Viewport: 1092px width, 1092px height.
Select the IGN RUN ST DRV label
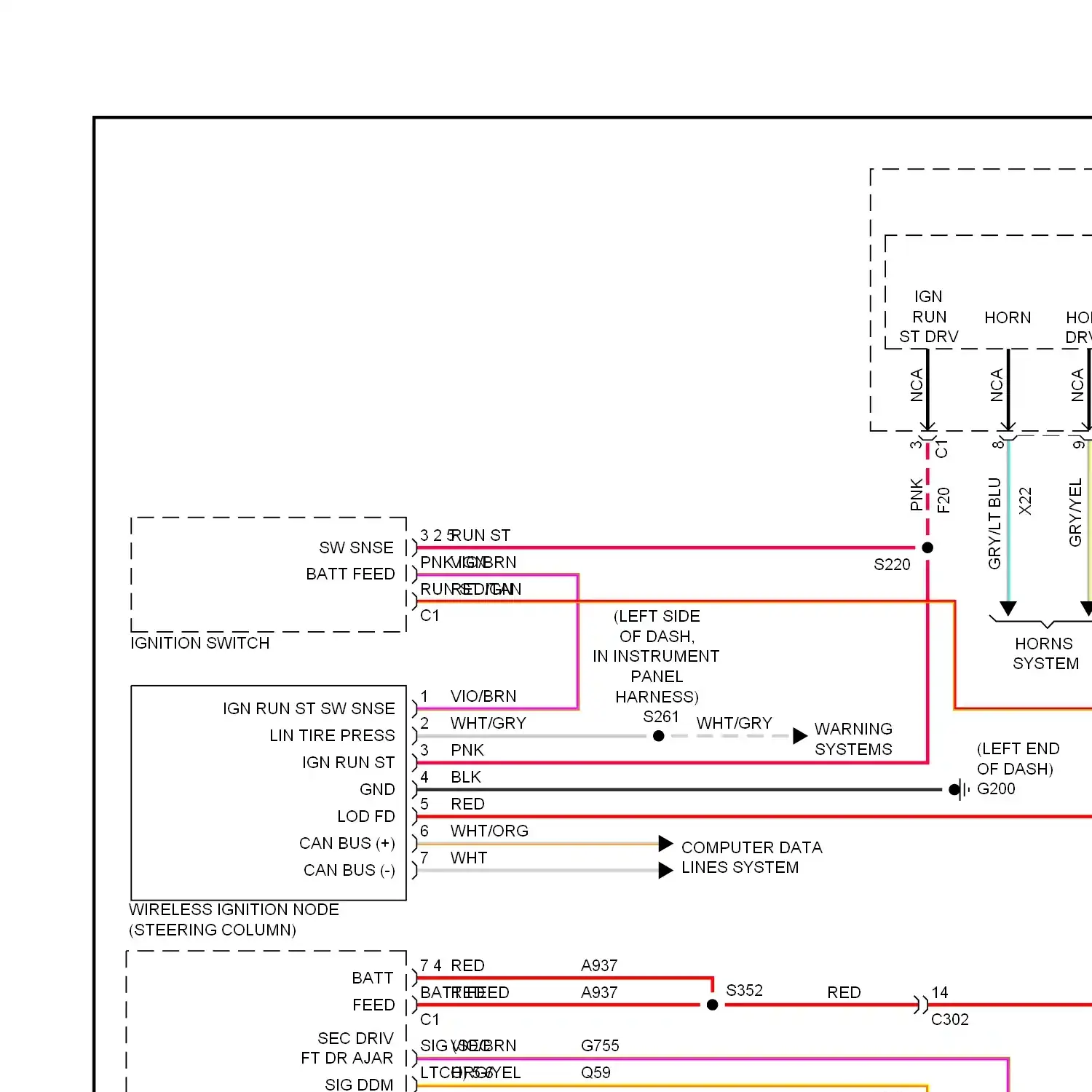928,317
